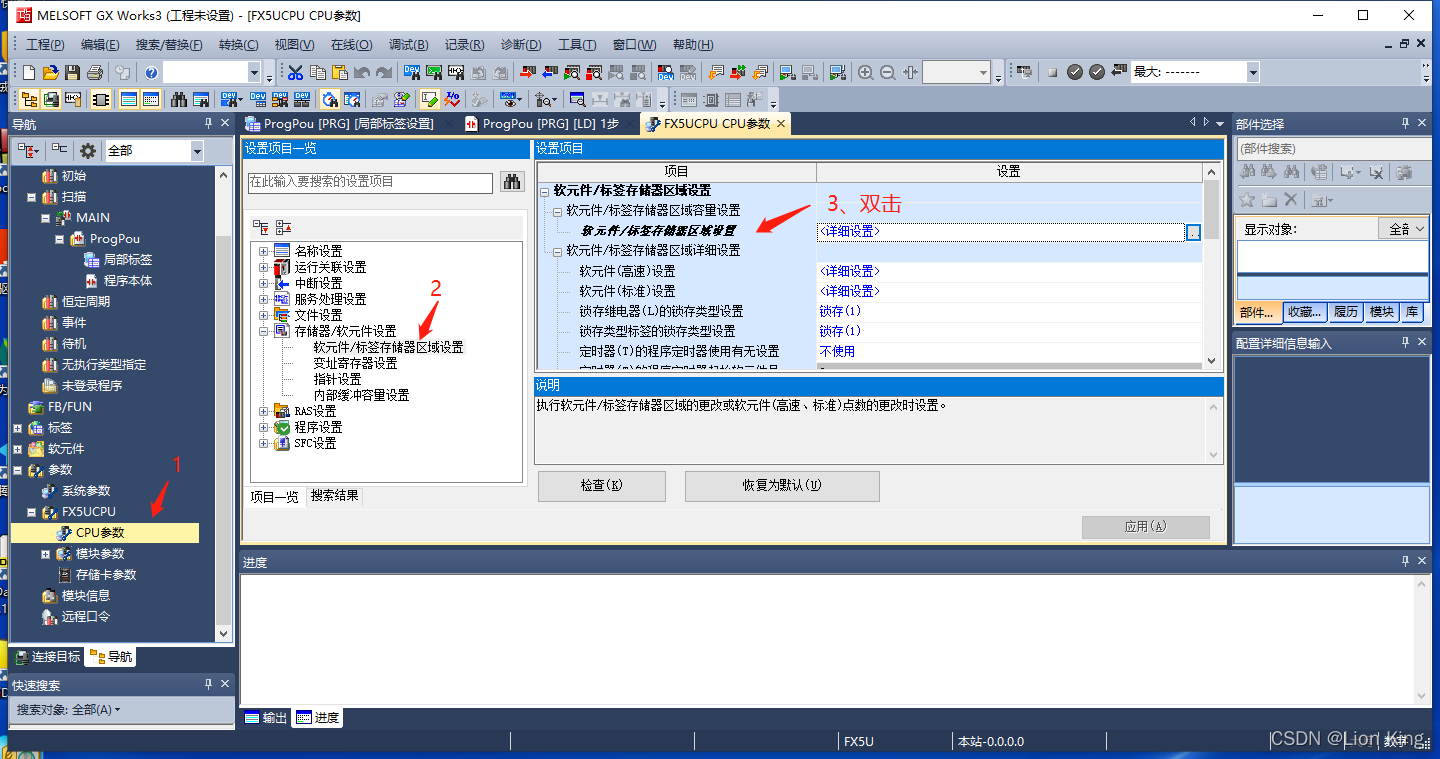
Task: Switch to the 连接目标 tab
Action: coord(47,657)
